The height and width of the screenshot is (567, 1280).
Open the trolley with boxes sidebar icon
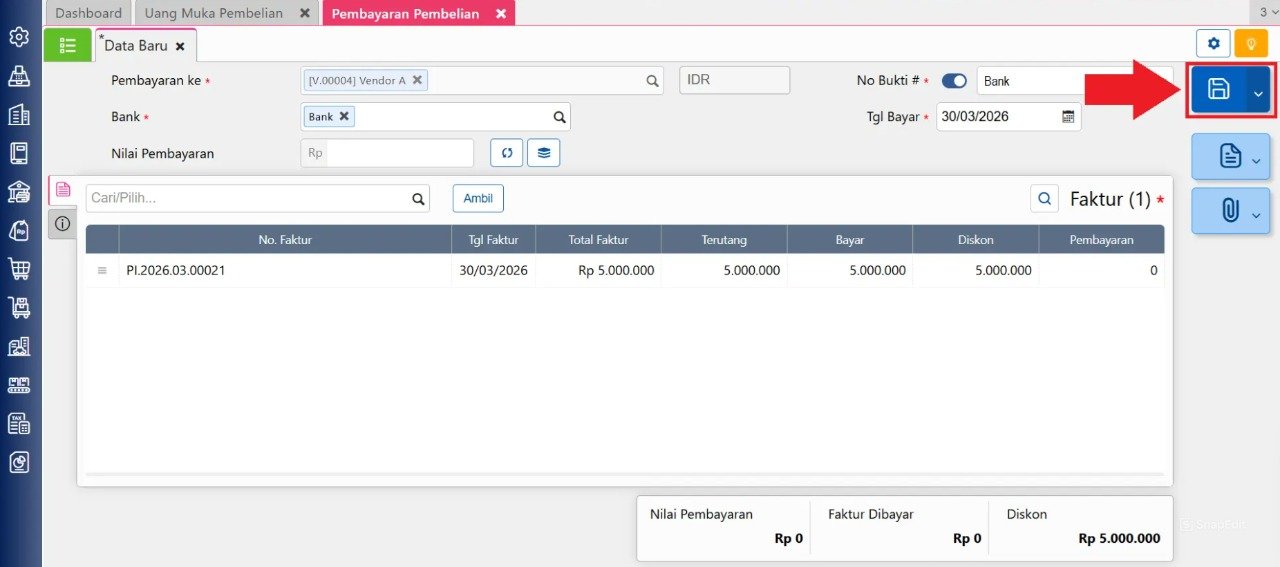point(18,308)
